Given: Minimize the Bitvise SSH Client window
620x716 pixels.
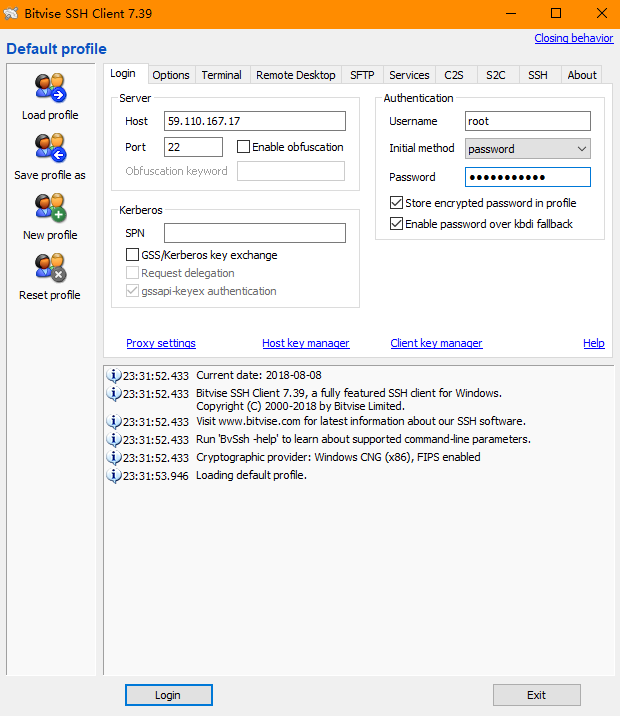Looking at the screenshot, I should click(511, 14).
